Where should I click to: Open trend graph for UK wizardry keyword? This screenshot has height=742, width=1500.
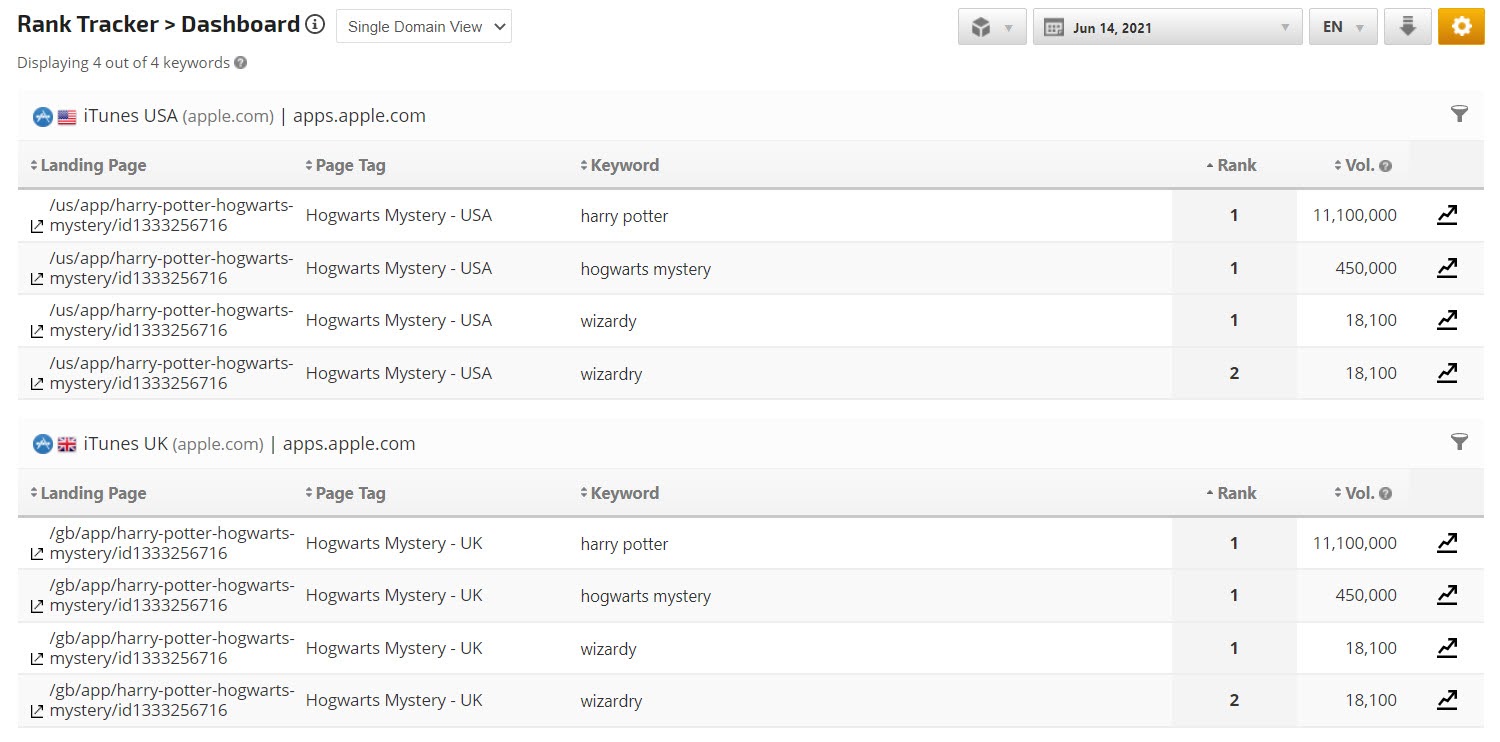(1446, 700)
